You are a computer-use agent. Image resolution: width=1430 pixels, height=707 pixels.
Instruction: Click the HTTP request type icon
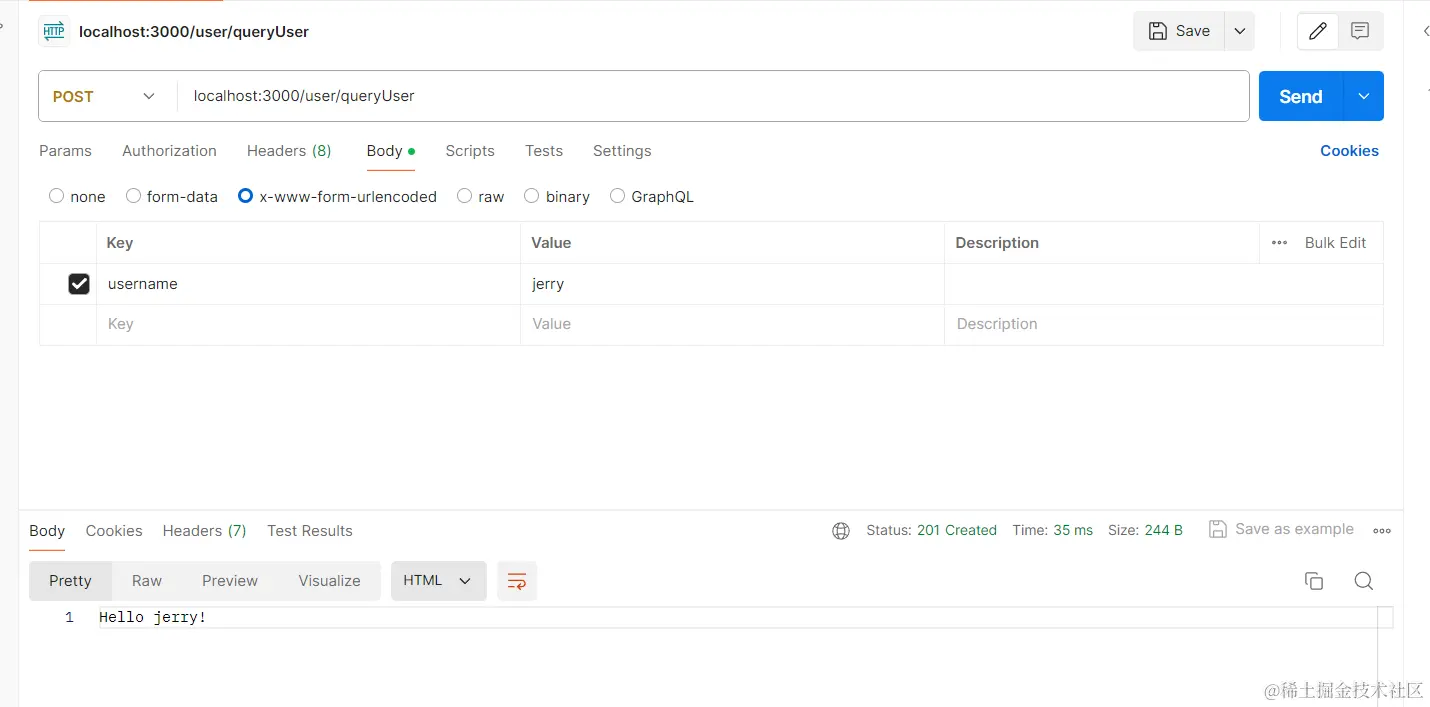click(x=54, y=31)
